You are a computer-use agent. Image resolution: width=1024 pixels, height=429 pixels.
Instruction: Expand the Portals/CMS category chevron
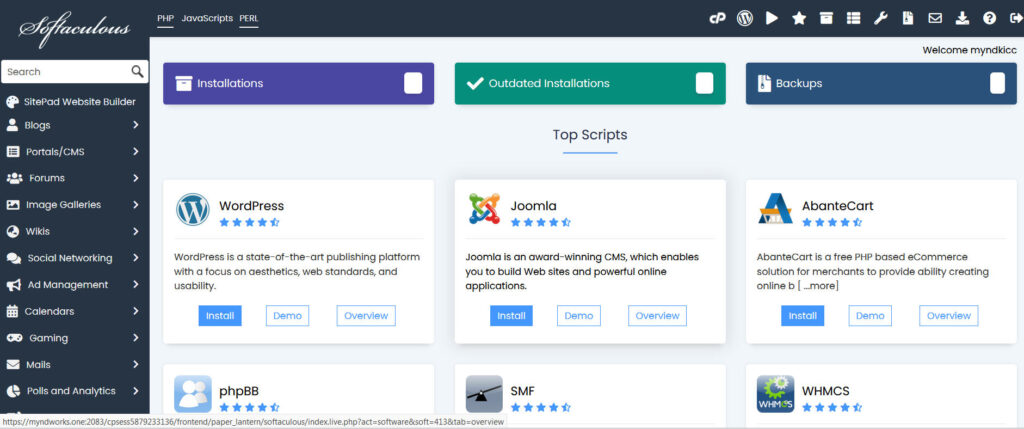[x=135, y=151]
